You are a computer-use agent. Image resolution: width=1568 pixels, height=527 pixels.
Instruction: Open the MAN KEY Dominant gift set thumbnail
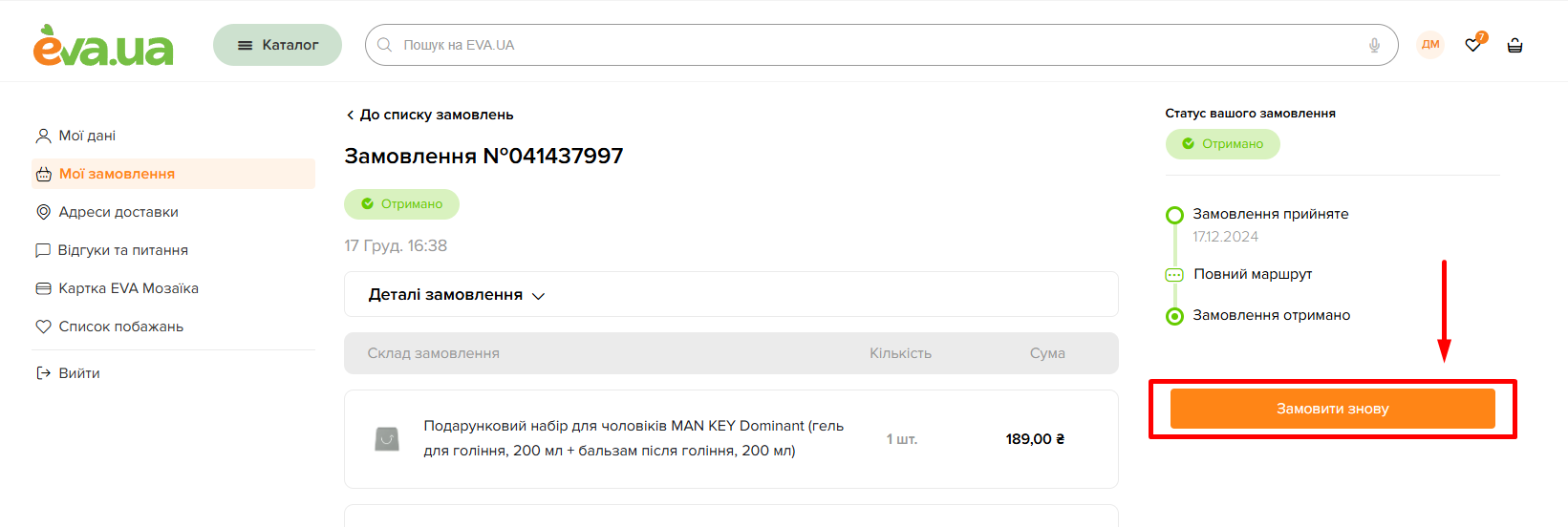(x=387, y=439)
